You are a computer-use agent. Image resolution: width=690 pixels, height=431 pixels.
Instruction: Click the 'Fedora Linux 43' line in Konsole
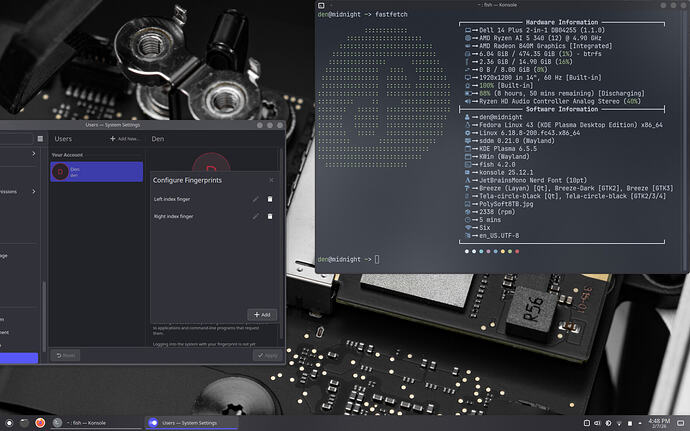pyautogui.click(x=564, y=125)
